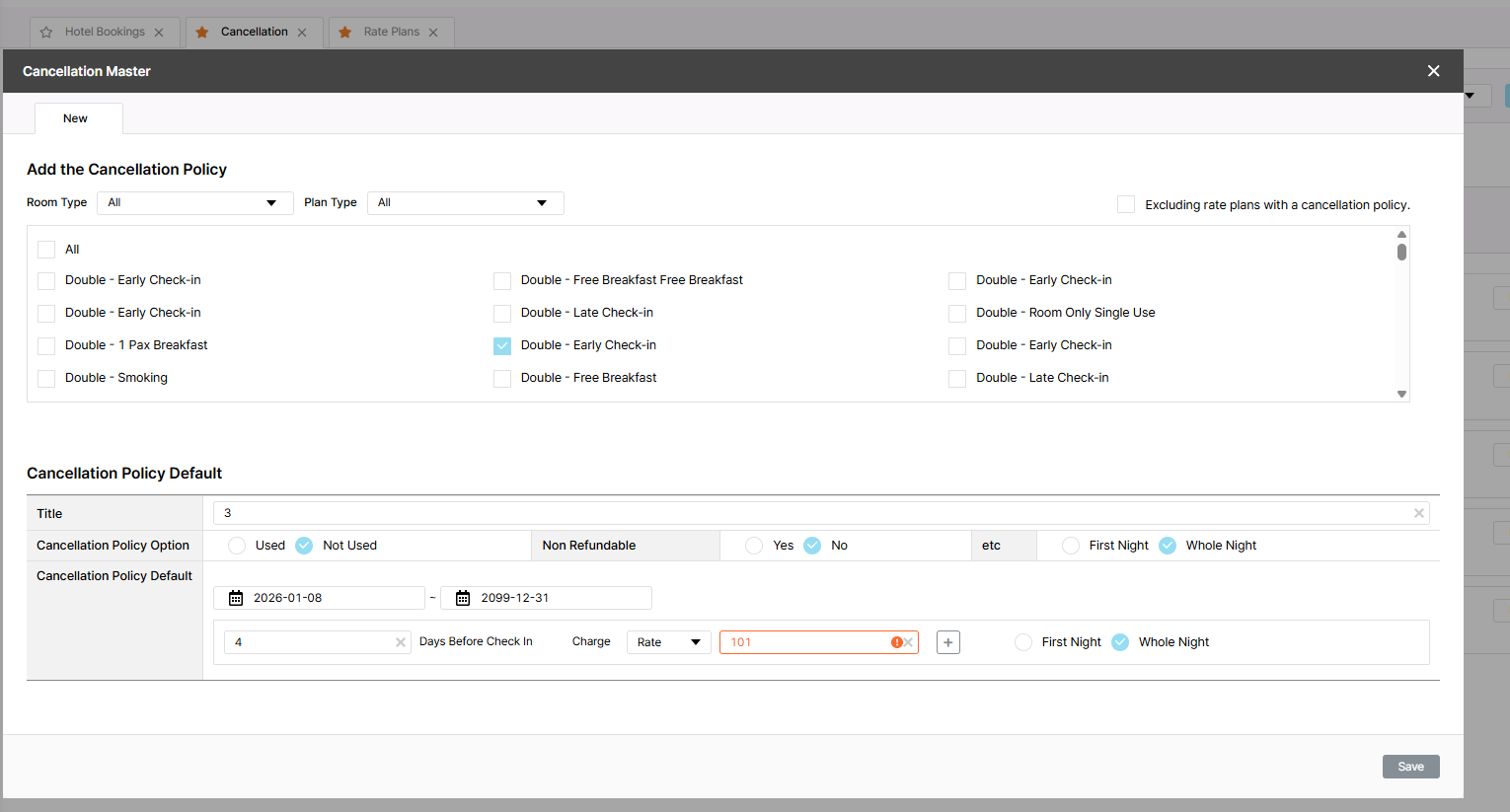
Task: Expand the Plan Type dropdown
Action: point(465,203)
